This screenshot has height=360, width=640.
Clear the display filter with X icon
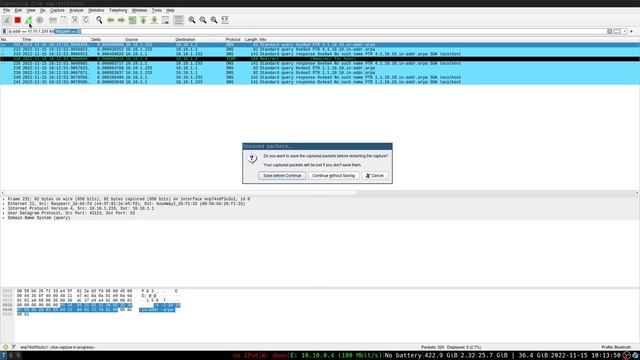pyautogui.click(x=609, y=31)
